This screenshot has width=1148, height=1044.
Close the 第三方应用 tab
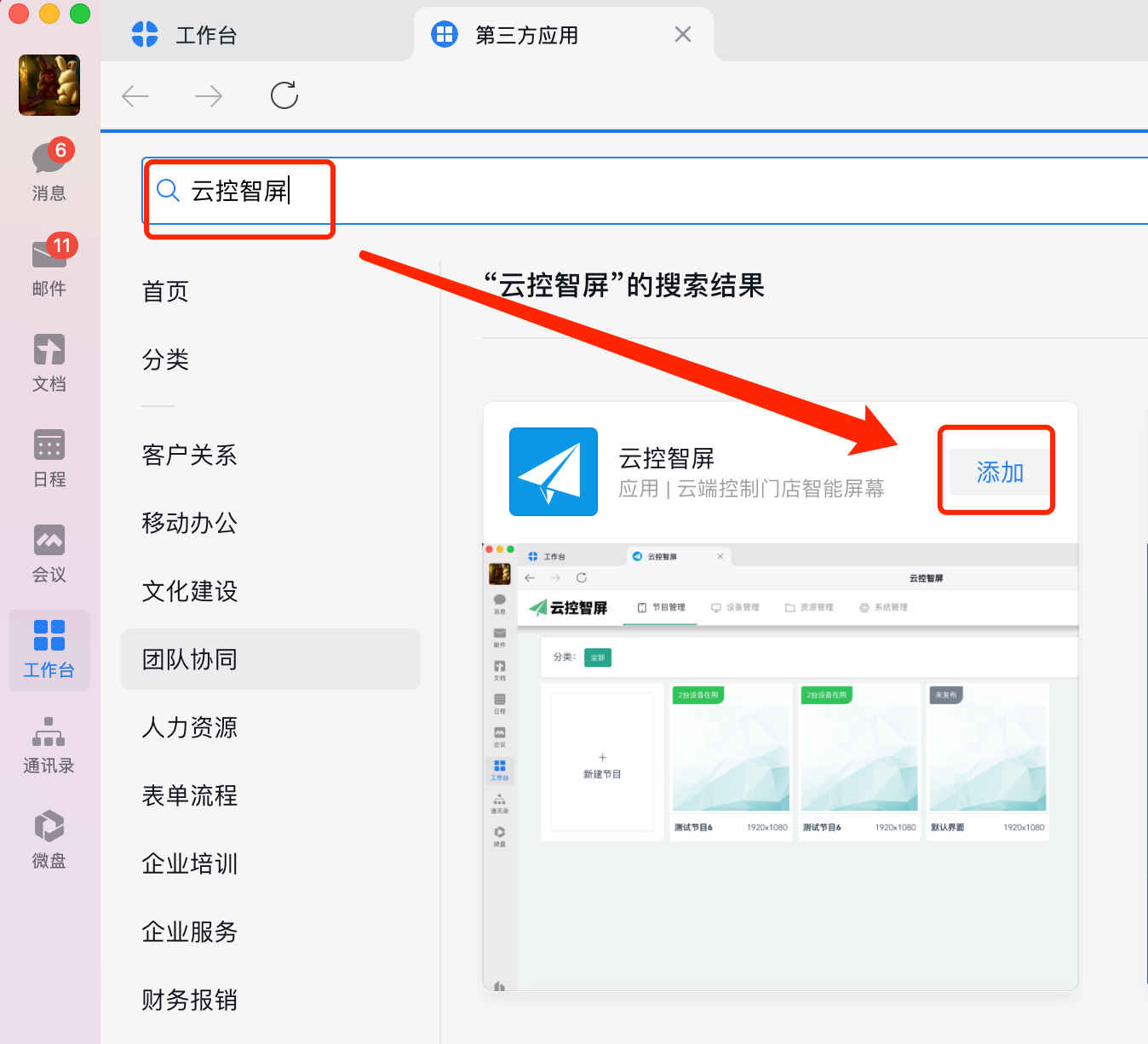(683, 34)
